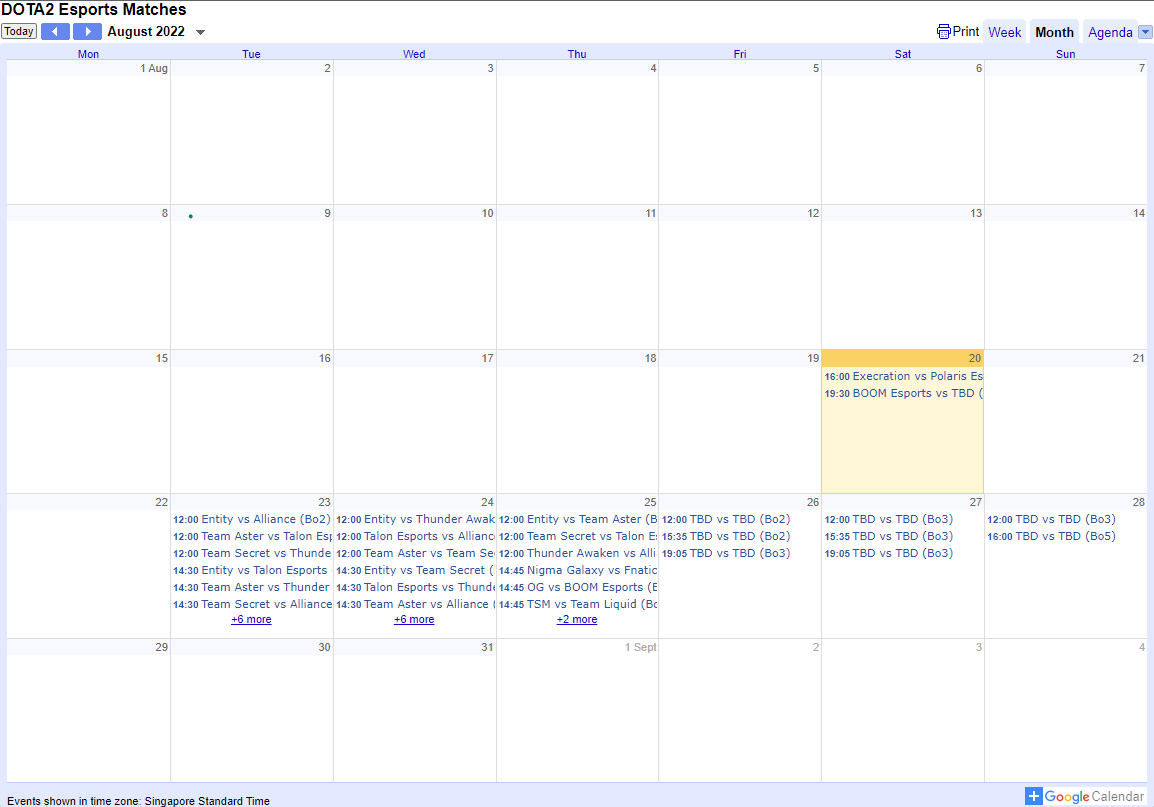Open Saturday 27 15:35 TBD vs TBD (Bo3) event
1154x807 pixels.
tap(888, 536)
